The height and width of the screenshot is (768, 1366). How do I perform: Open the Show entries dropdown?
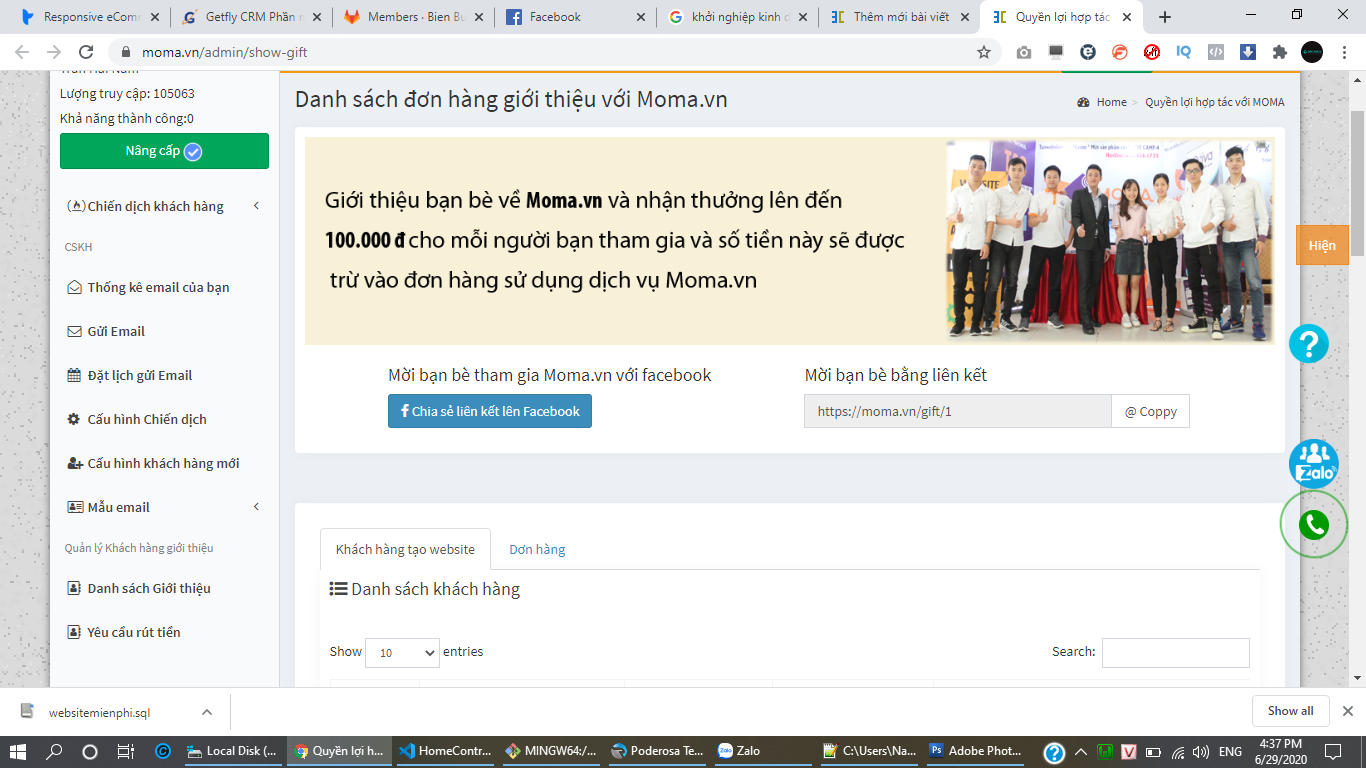click(402, 652)
